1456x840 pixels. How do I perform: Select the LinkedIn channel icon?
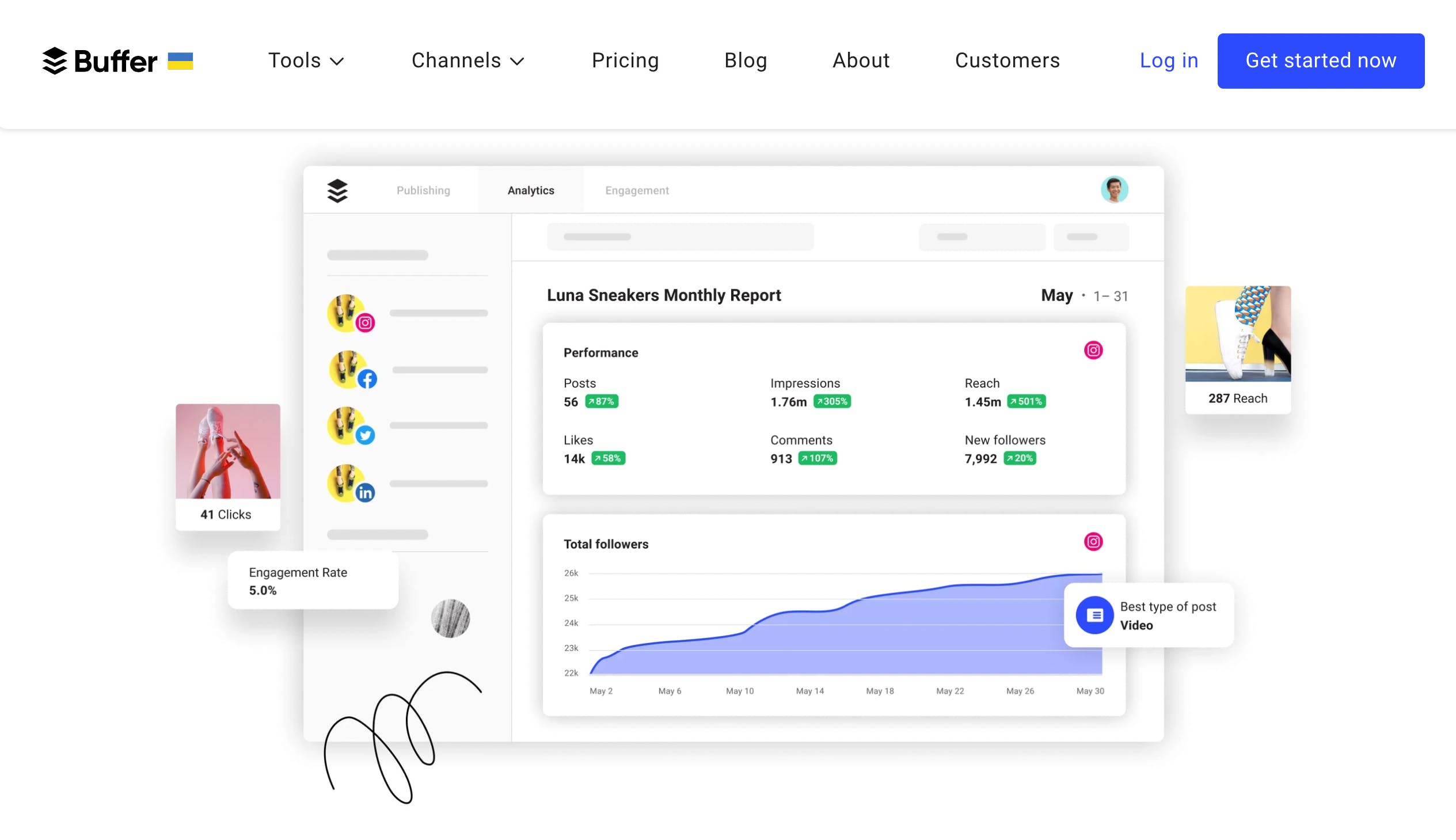coord(365,491)
